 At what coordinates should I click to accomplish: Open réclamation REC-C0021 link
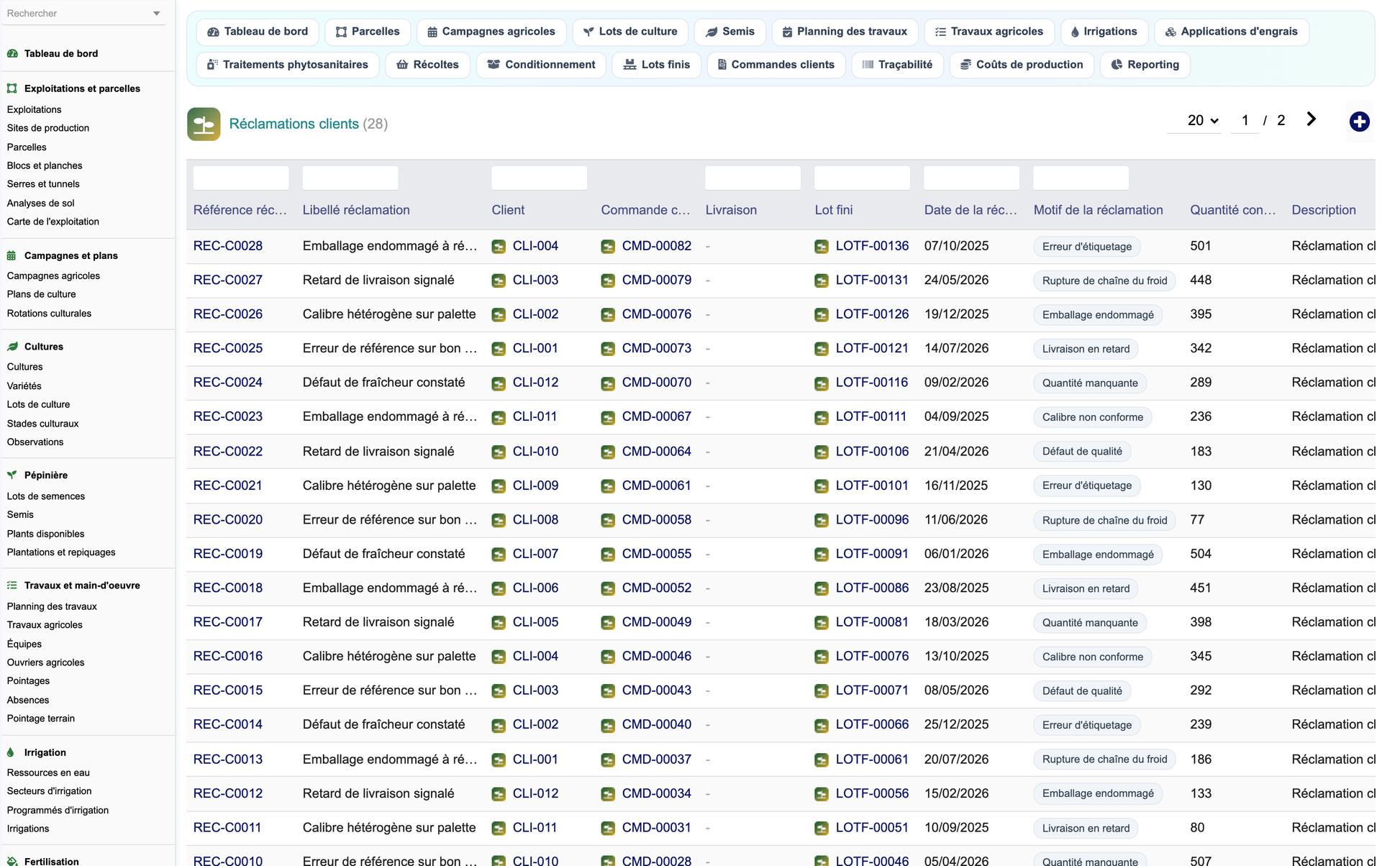[x=228, y=486]
